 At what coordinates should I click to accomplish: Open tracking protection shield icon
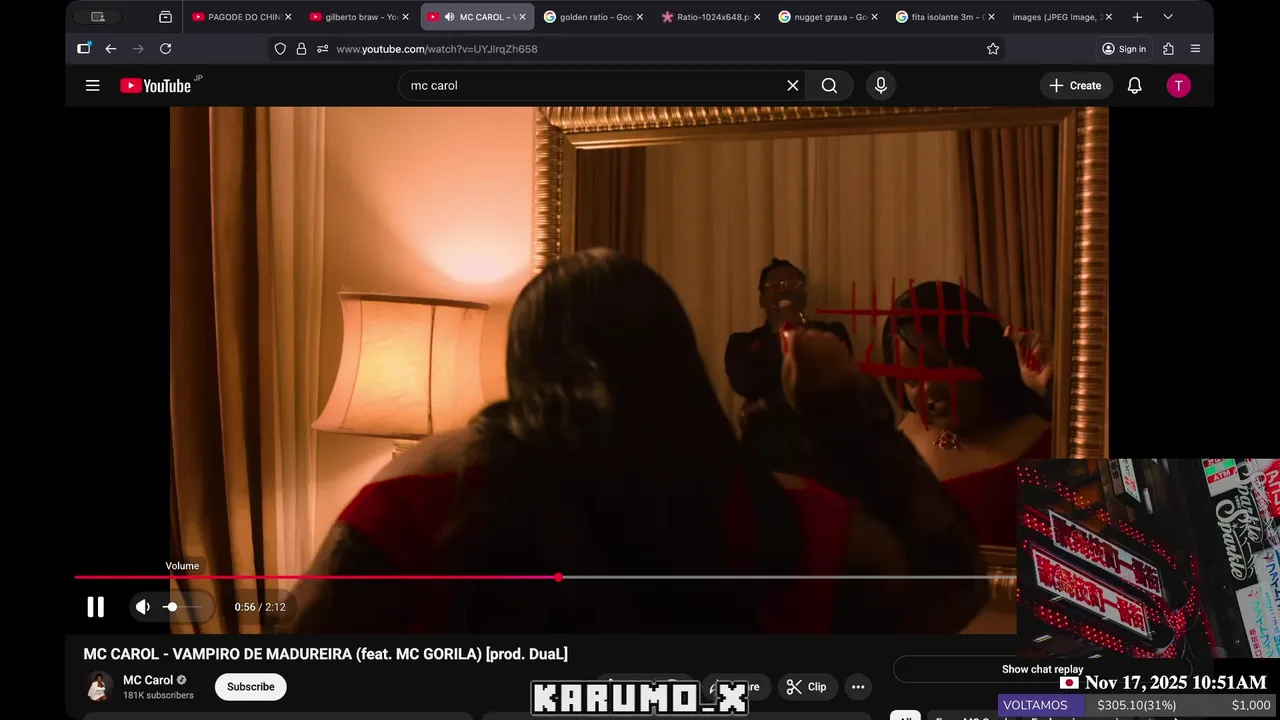pos(280,49)
